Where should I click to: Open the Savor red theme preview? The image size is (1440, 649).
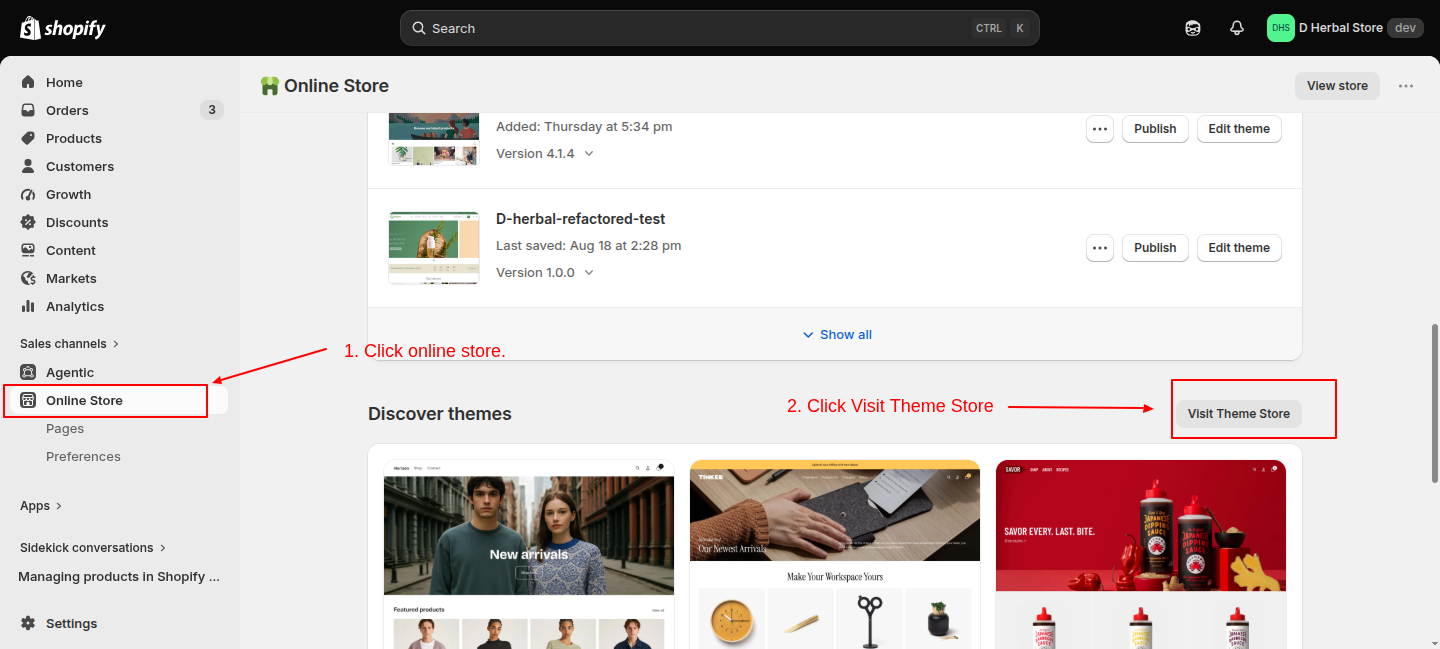coord(1141,554)
